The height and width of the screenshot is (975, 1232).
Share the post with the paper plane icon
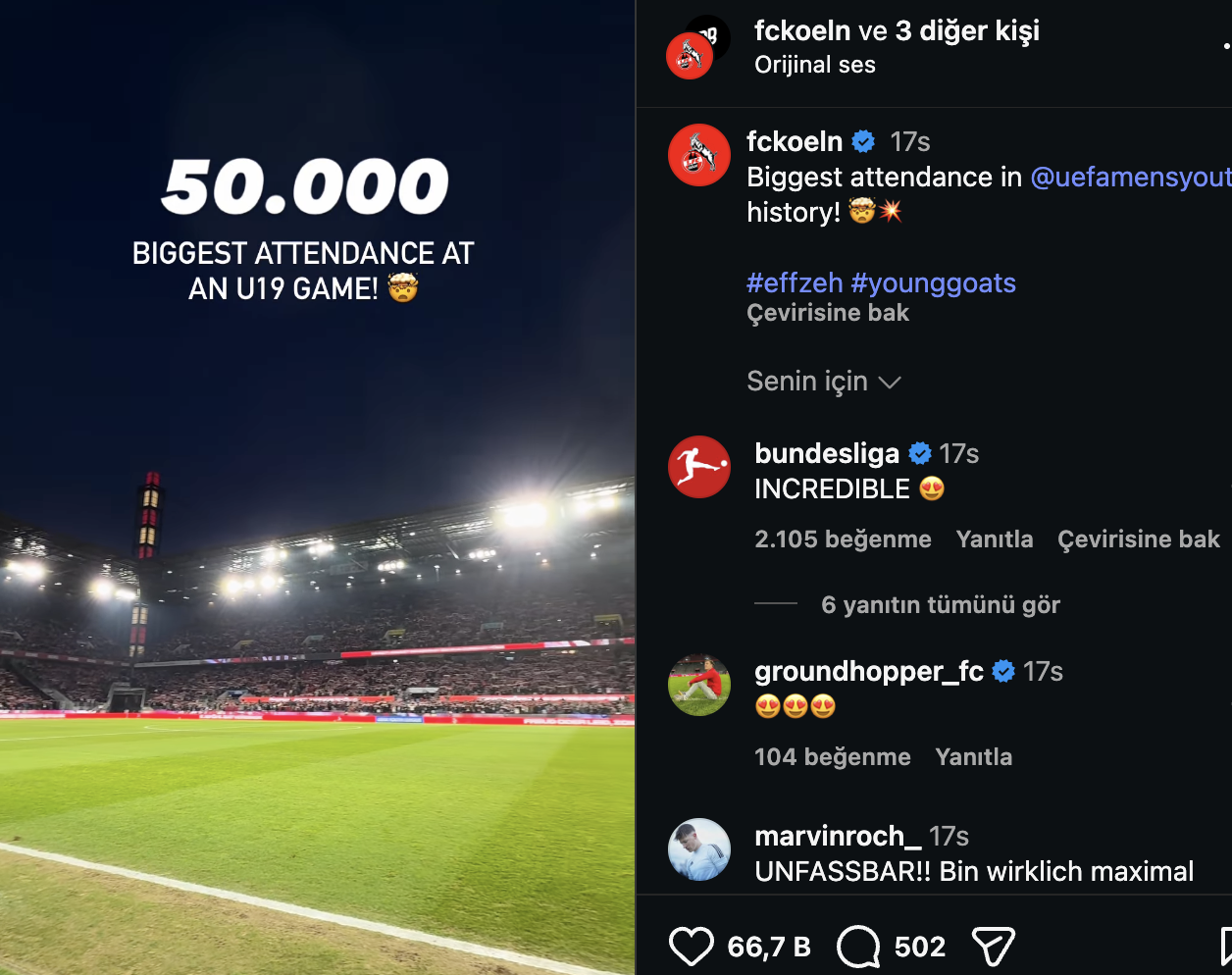[x=992, y=947]
